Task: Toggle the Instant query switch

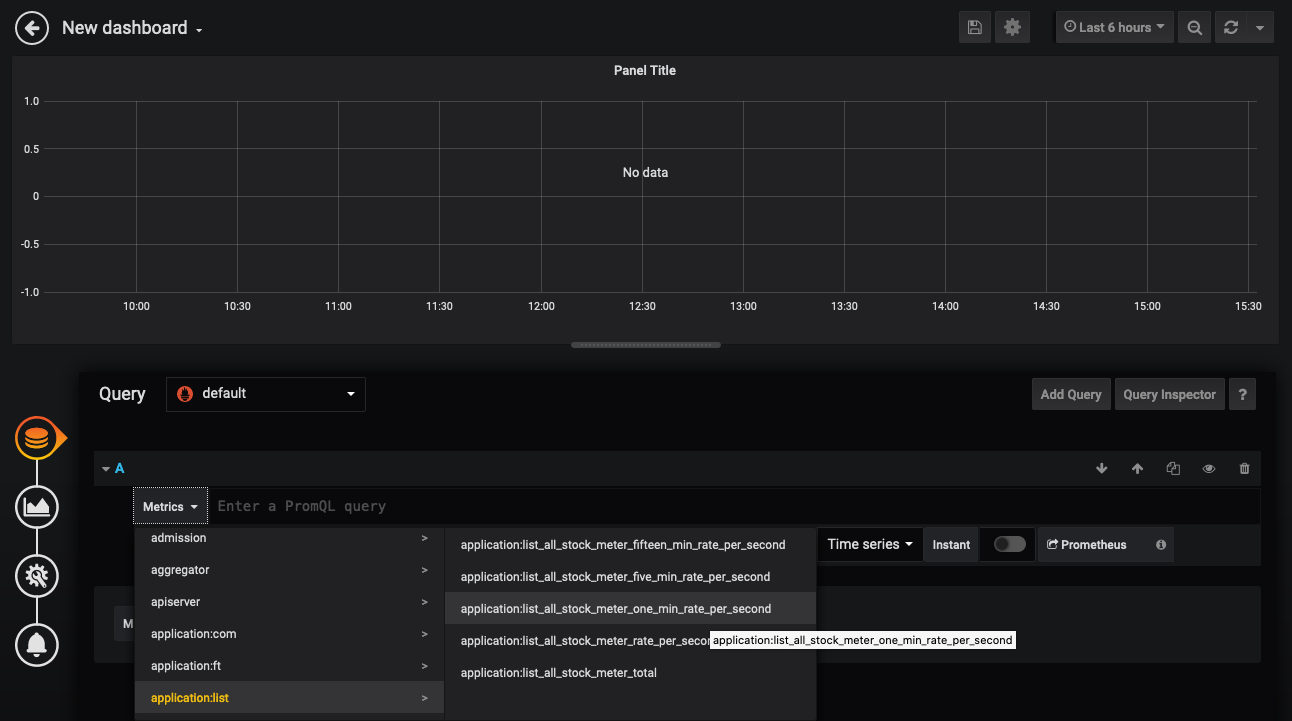Action: pos(1009,545)
